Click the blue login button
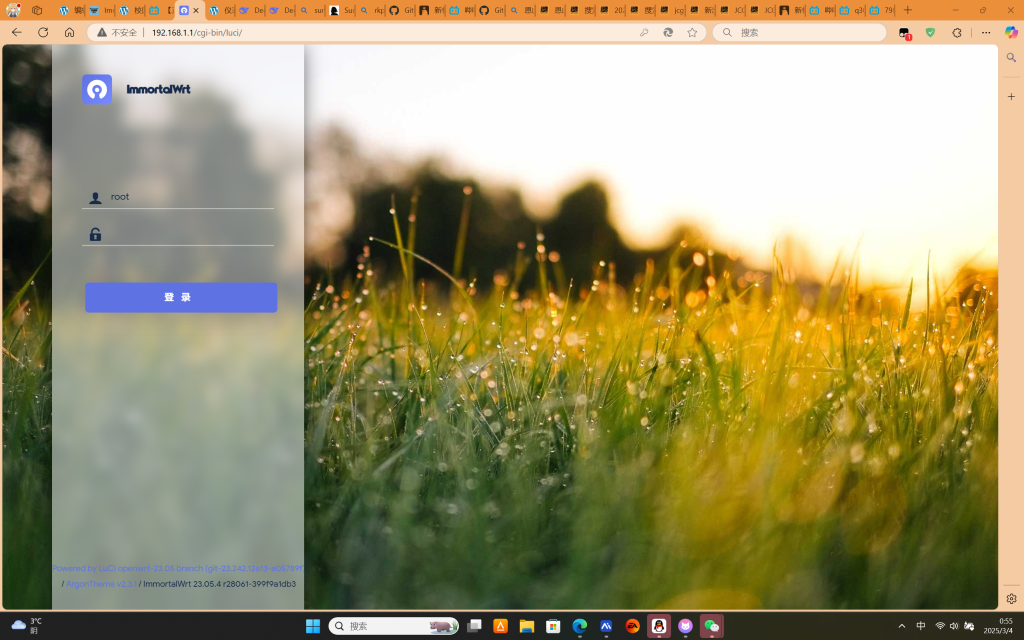The width and height of the screenshot is (1024, 640). 181,297
